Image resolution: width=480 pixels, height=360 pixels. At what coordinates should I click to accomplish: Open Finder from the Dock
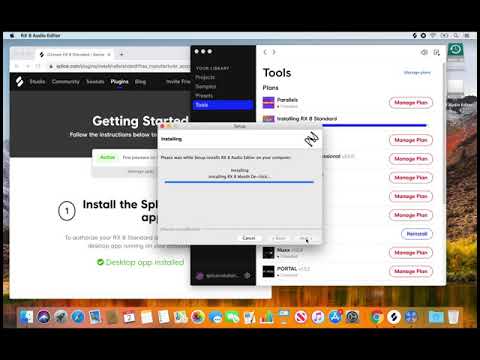tap(26, 317)
